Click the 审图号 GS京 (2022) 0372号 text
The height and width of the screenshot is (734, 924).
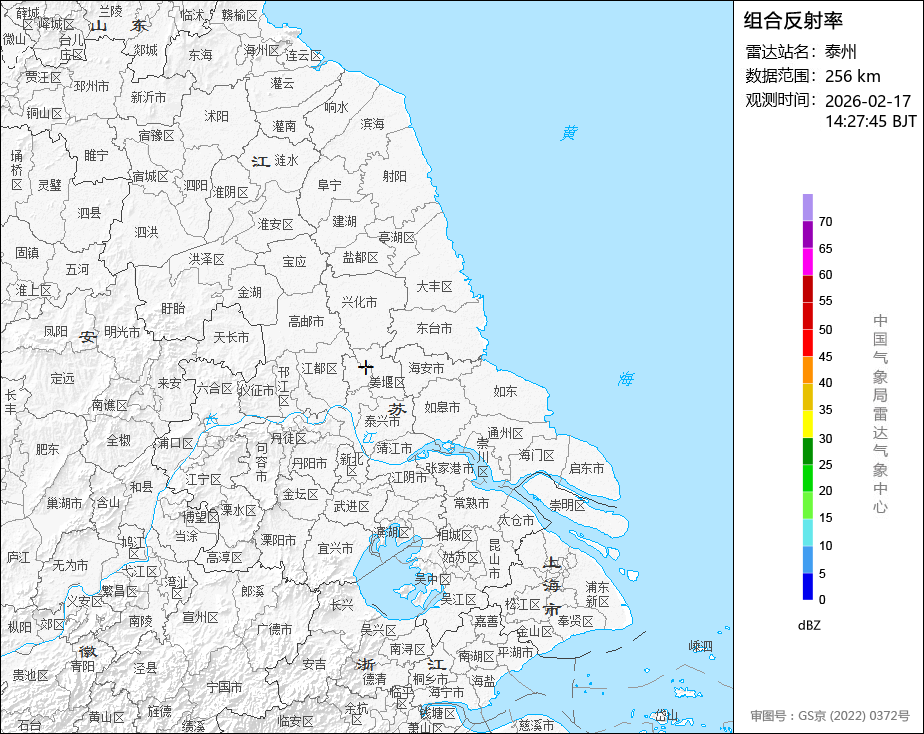830,716
